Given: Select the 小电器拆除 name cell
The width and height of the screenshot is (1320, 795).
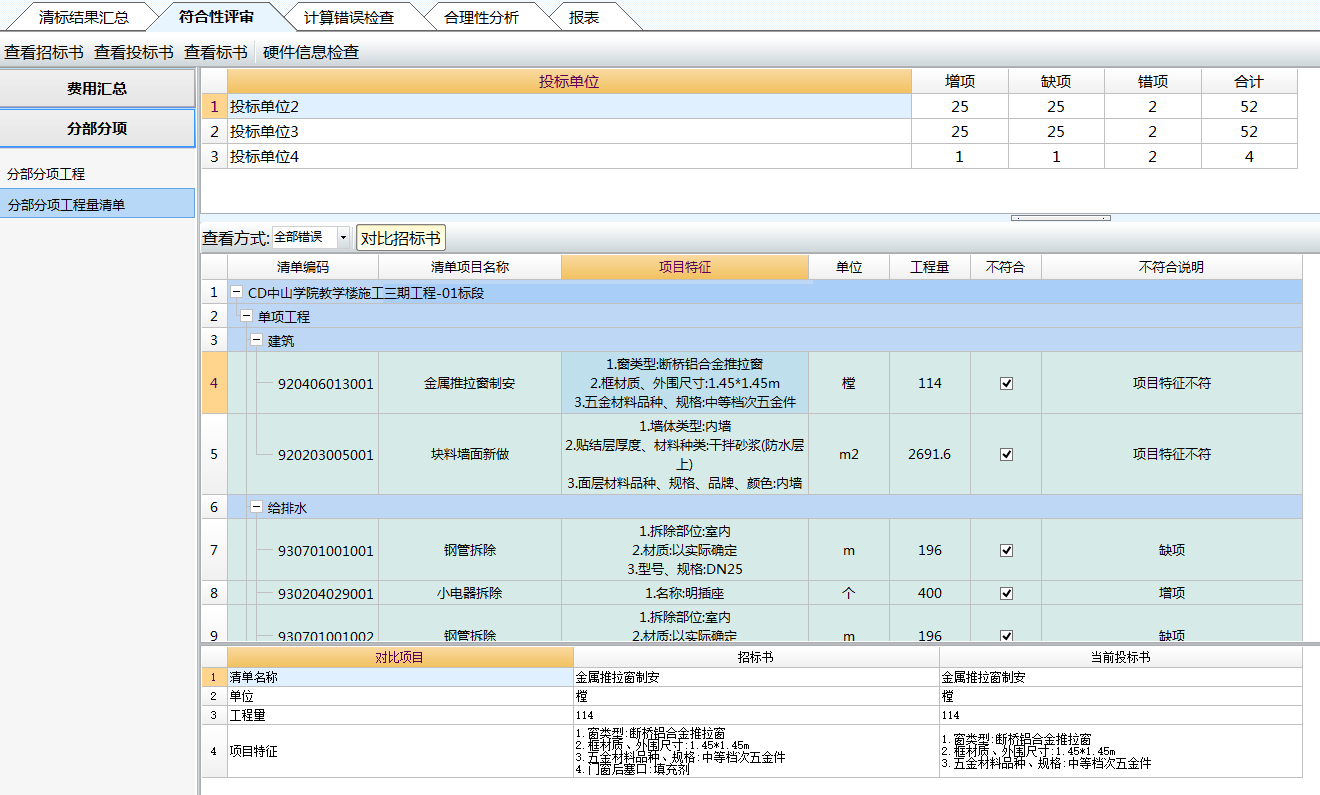Looking at the screenshot, I should point(470,593).
